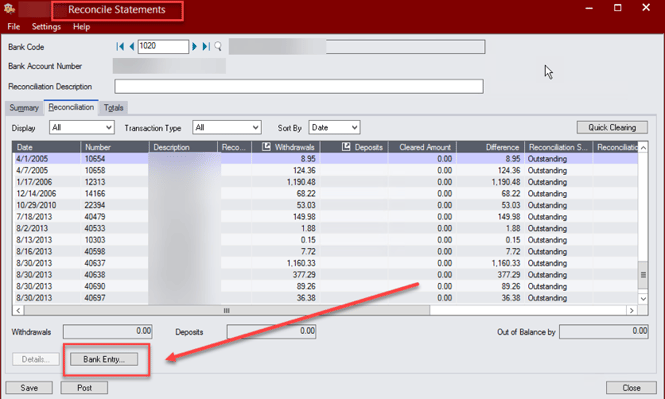Image resolution: width=665 pixels, height=399 pixels.
Task: Click withdrawal amount 7.72
Action: [307, 251]
